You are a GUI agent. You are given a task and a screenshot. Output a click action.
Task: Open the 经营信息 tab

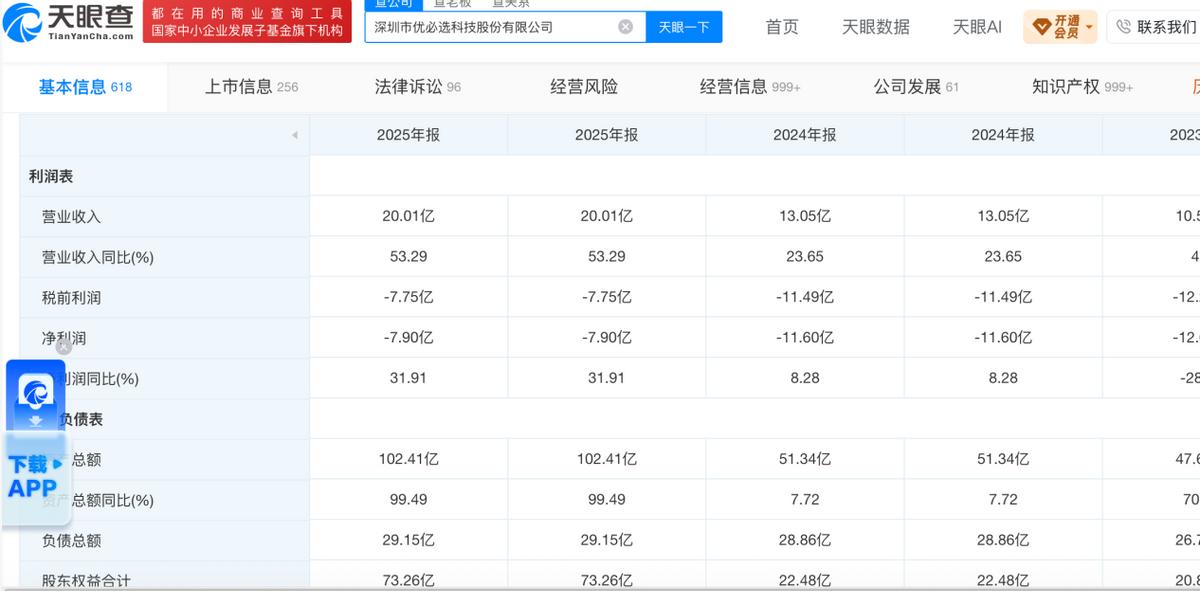750,87
